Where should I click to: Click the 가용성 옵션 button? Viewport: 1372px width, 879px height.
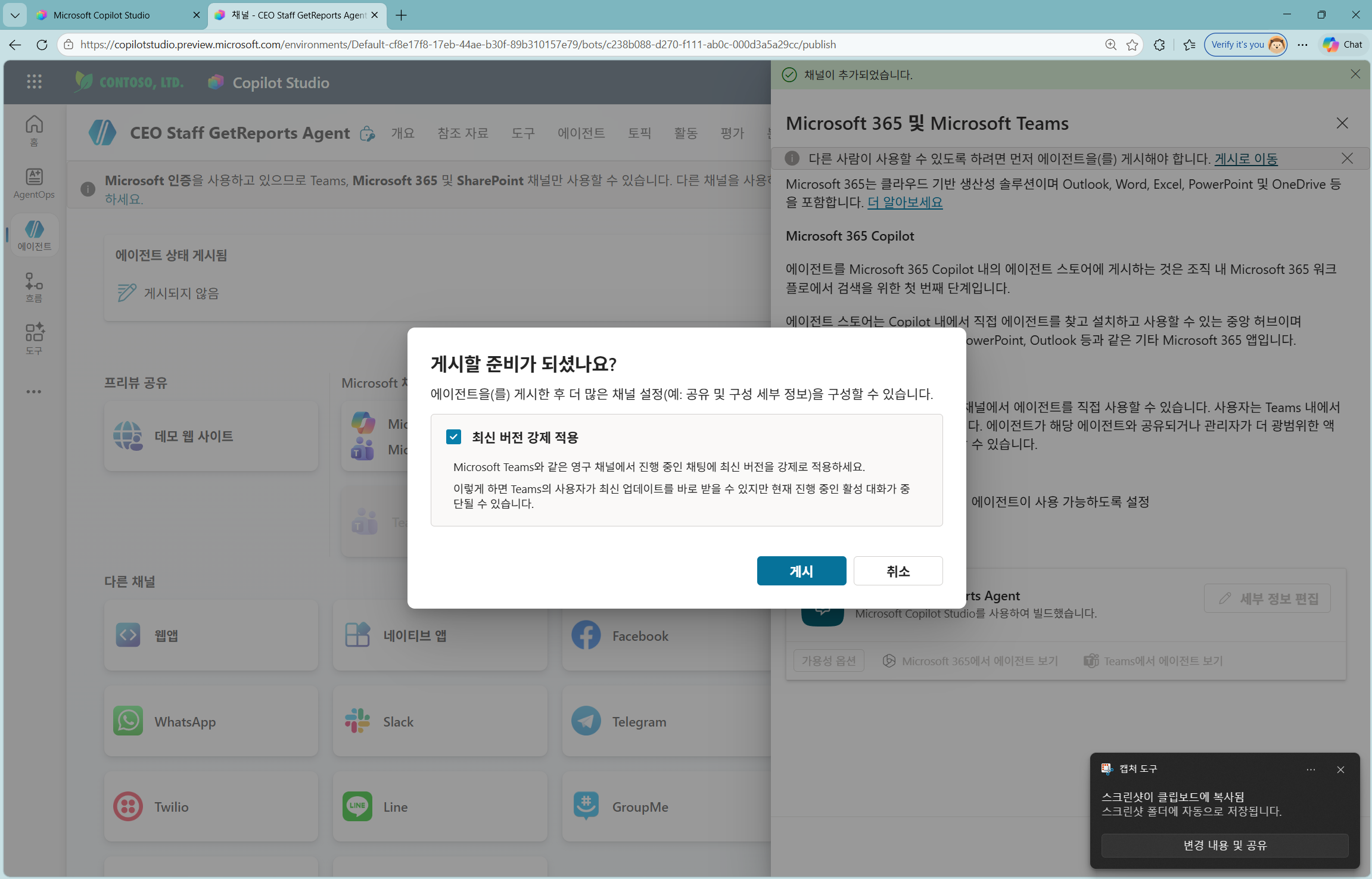pos(829,660)
